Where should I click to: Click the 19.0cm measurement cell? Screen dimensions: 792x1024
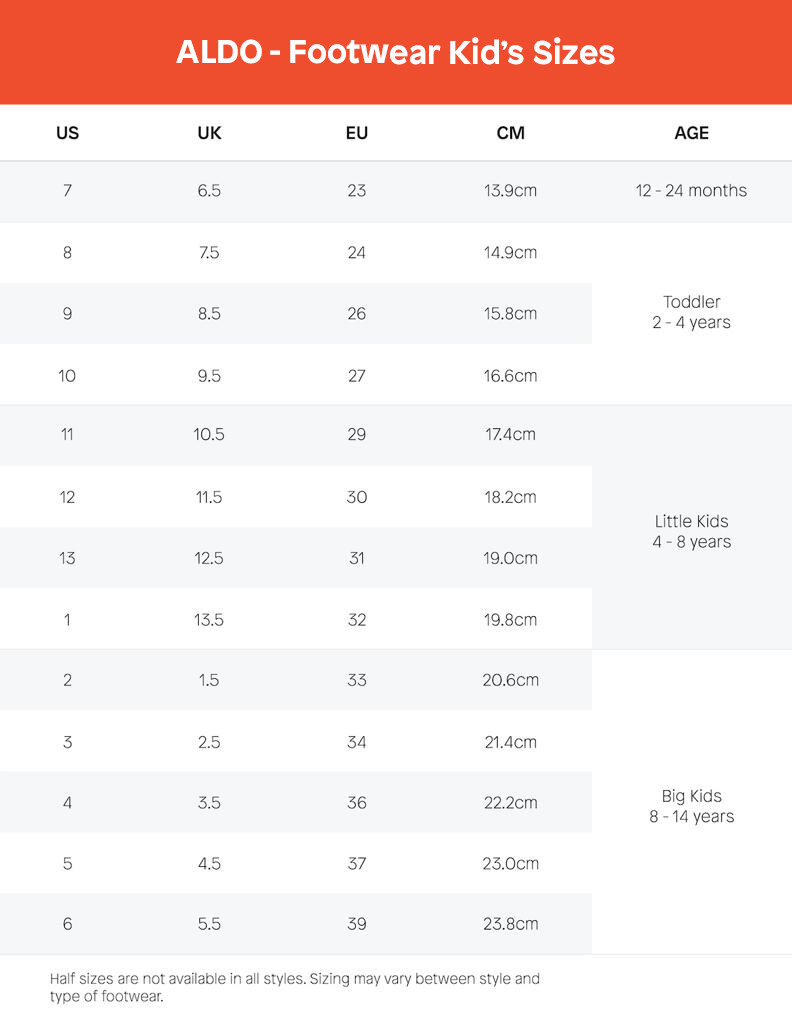tap(510, 558)
